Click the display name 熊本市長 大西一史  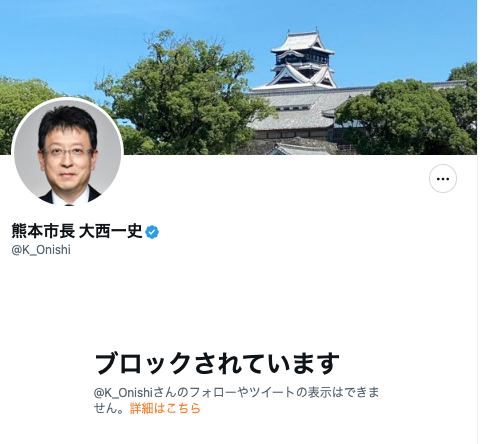pos(77,231)
